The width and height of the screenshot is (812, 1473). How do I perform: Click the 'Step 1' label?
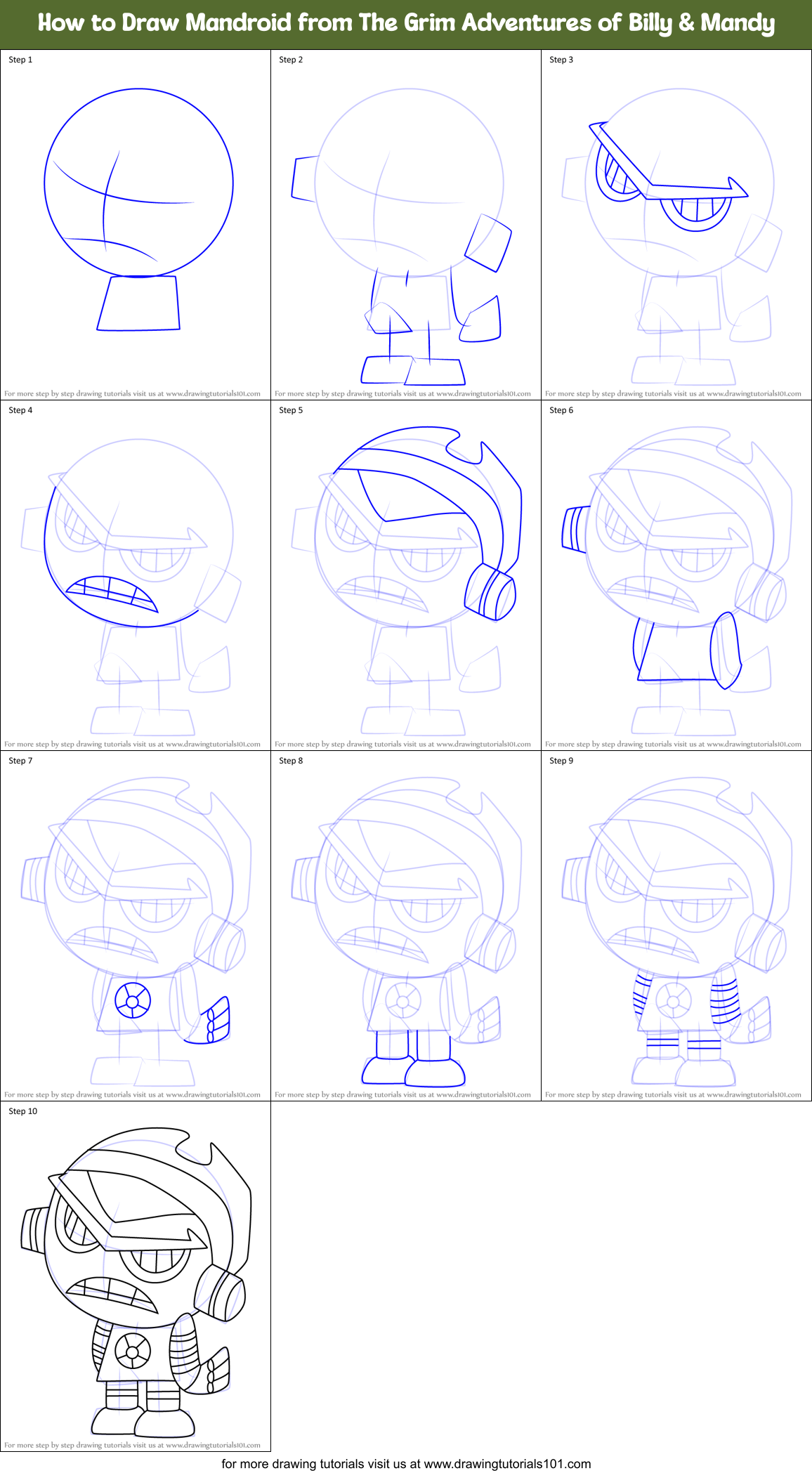(x=20, y=60)
